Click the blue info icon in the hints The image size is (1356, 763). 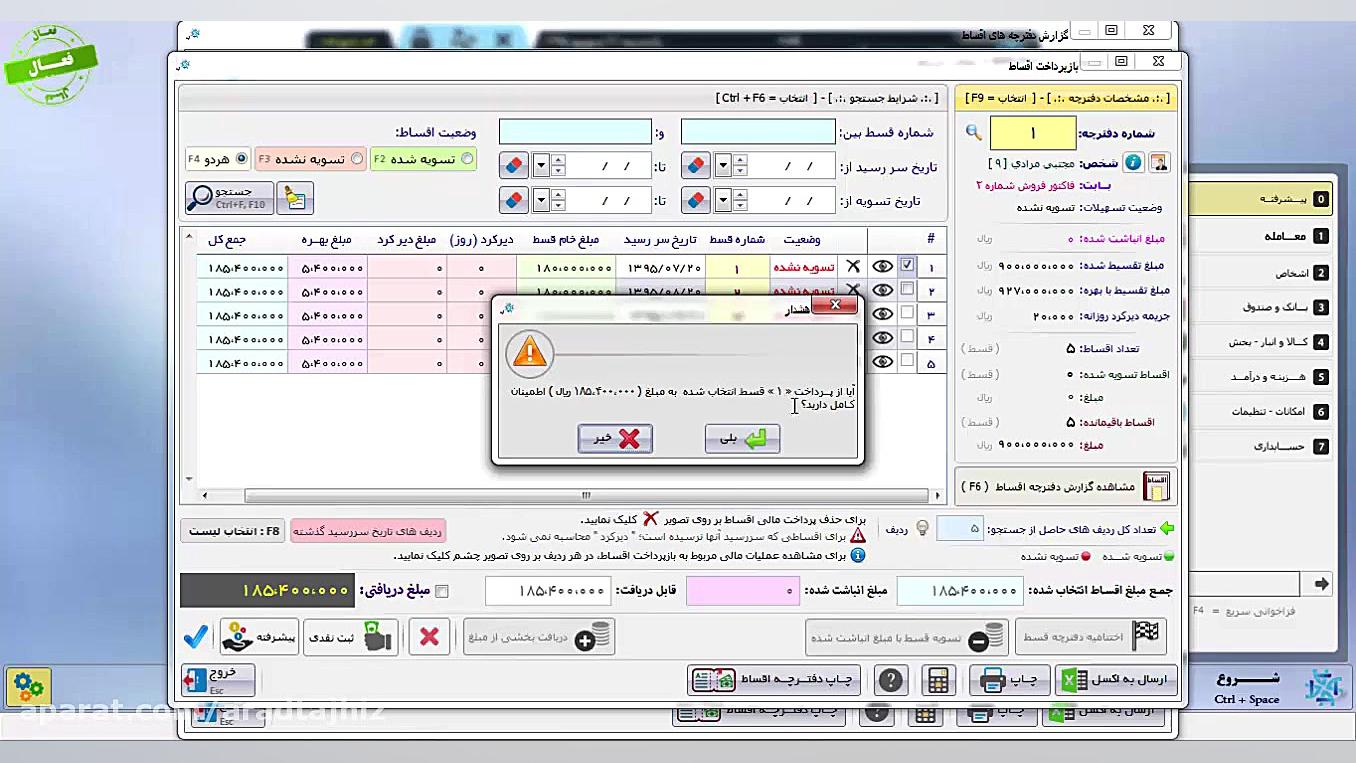[857, 554]
